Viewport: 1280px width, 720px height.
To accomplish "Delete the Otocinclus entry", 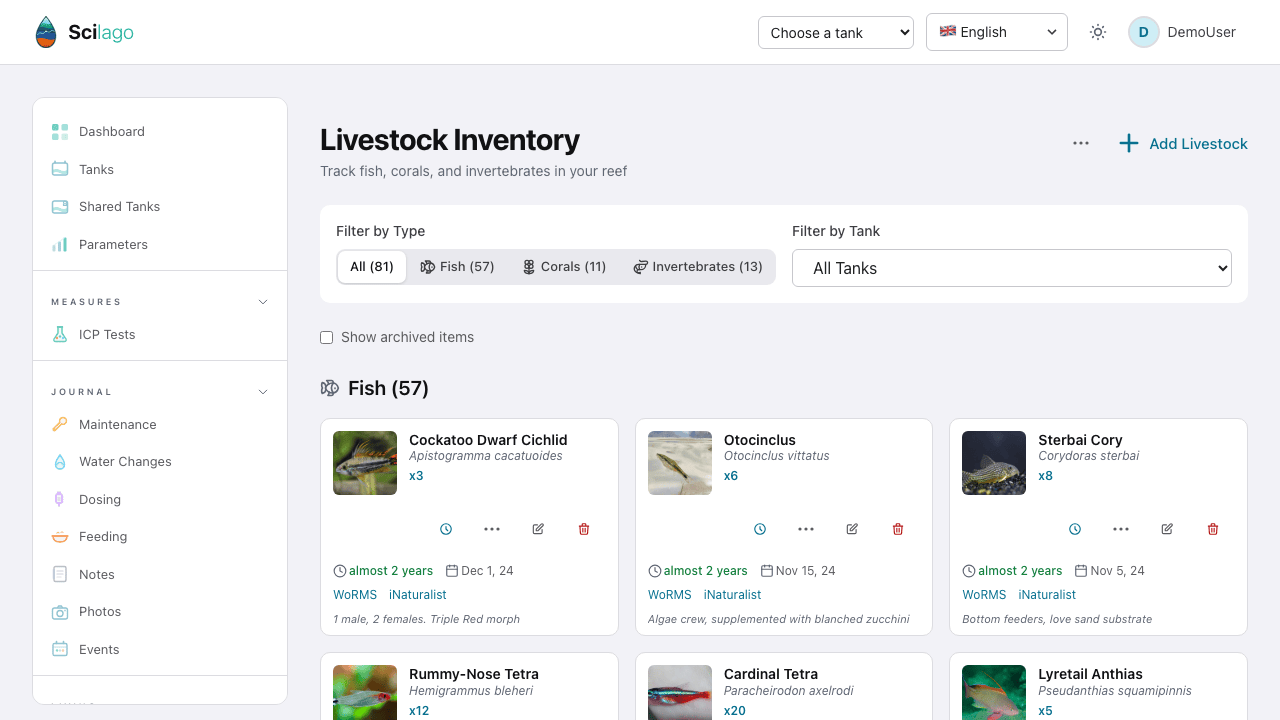I will pos(898,529).
